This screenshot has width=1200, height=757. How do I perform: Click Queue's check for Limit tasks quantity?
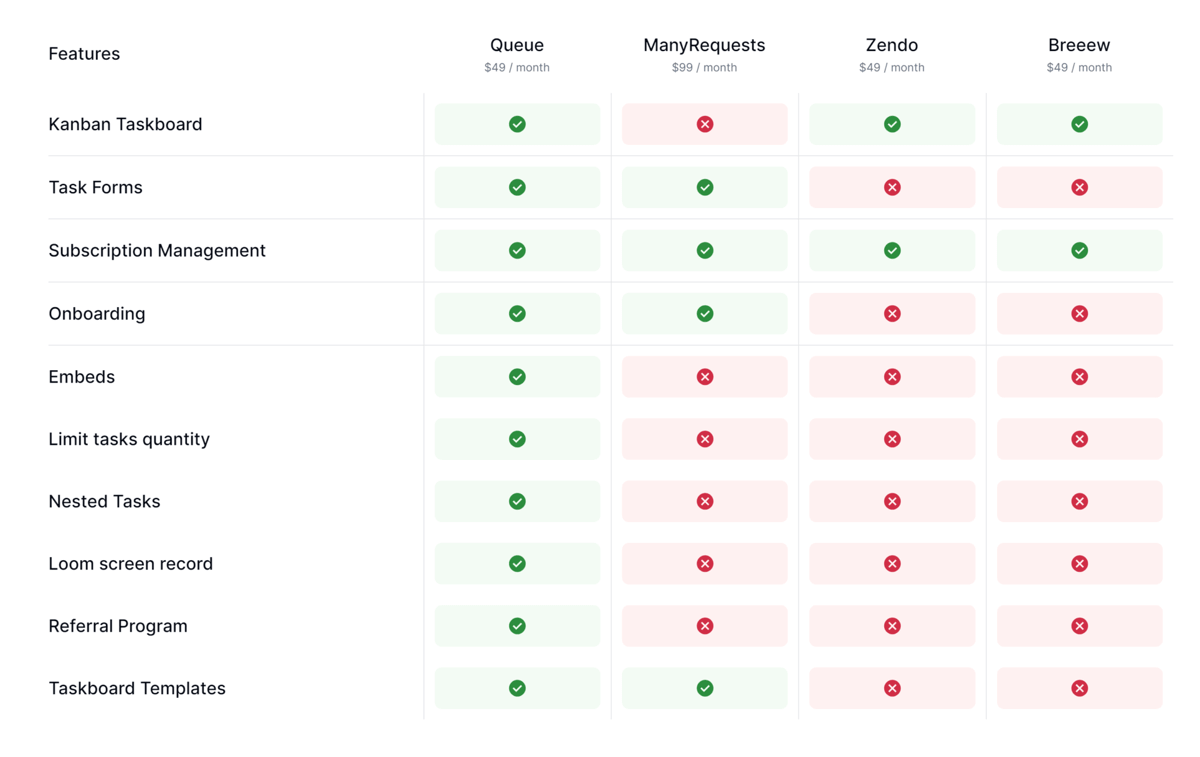point(517,439)
